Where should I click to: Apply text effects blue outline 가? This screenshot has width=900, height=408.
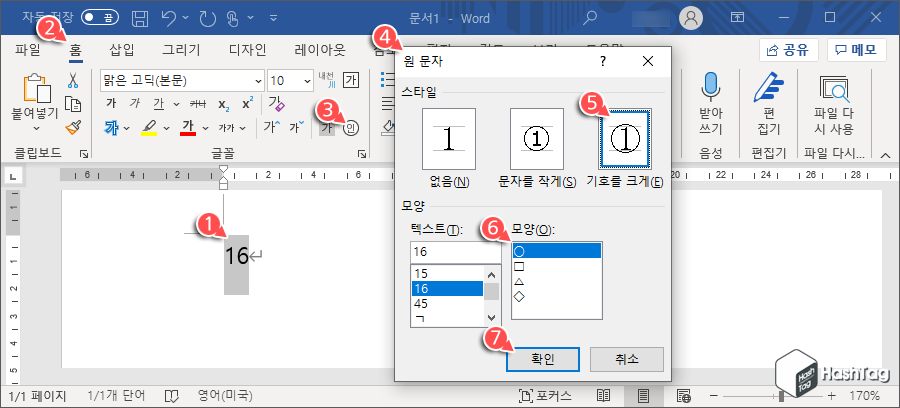click(111, 127)
